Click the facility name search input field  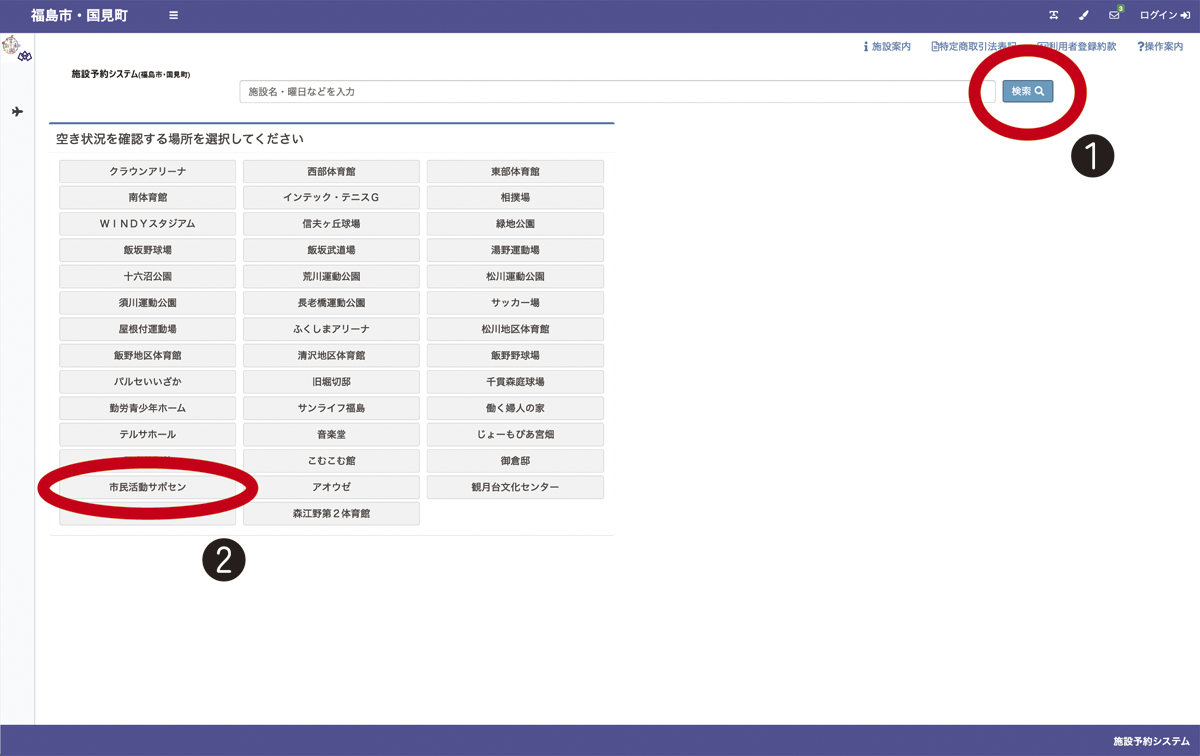(x=610, y=91)
